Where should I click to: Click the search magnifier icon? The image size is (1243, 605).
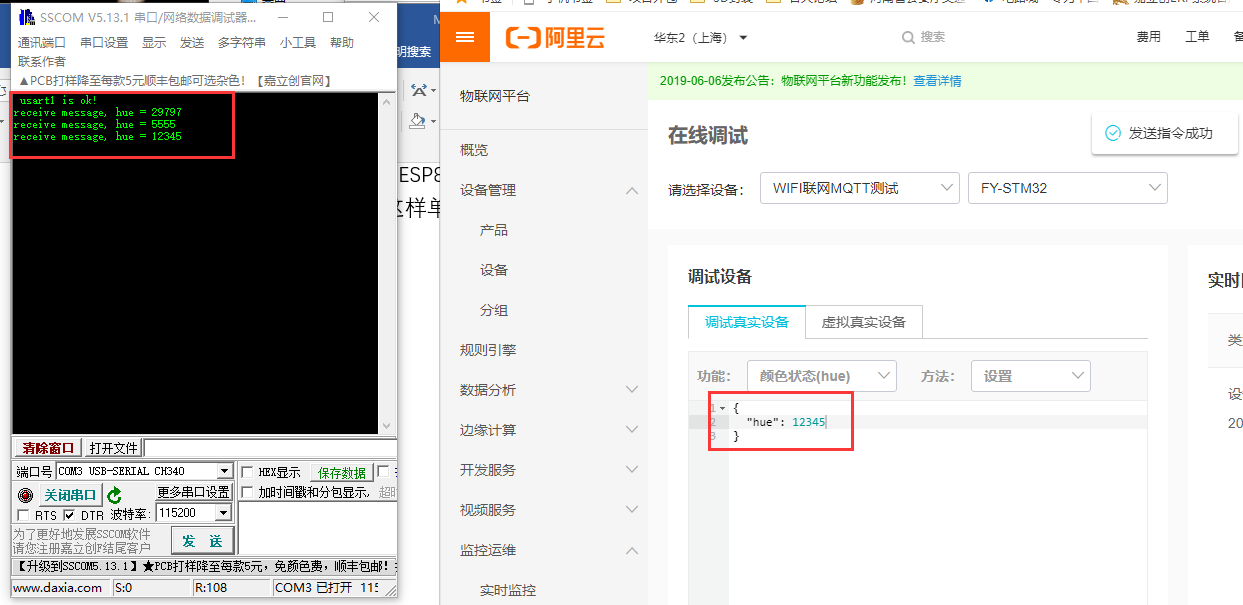(x=908, y=38)
